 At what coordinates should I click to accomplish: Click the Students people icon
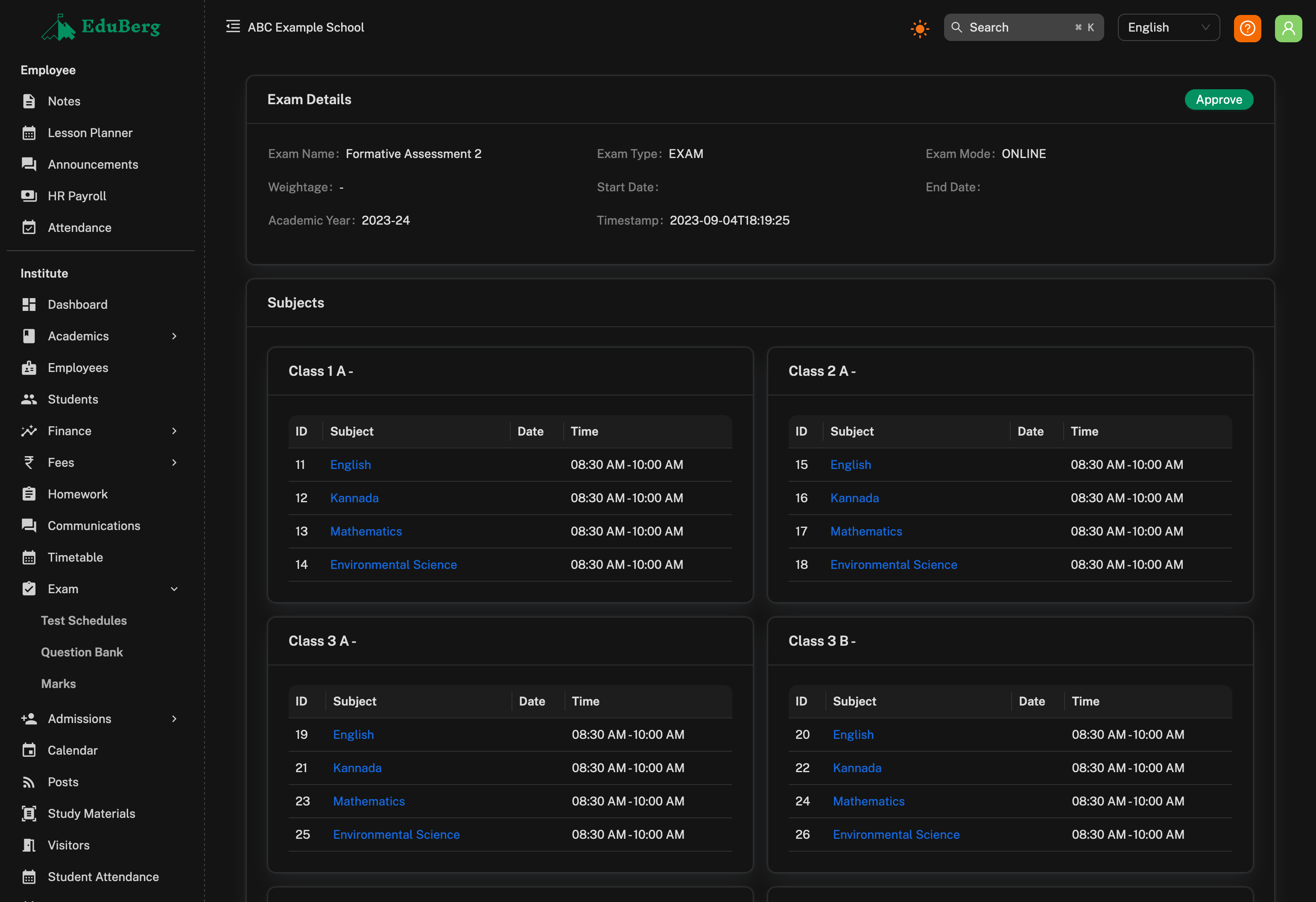click(x=29, y=399)
